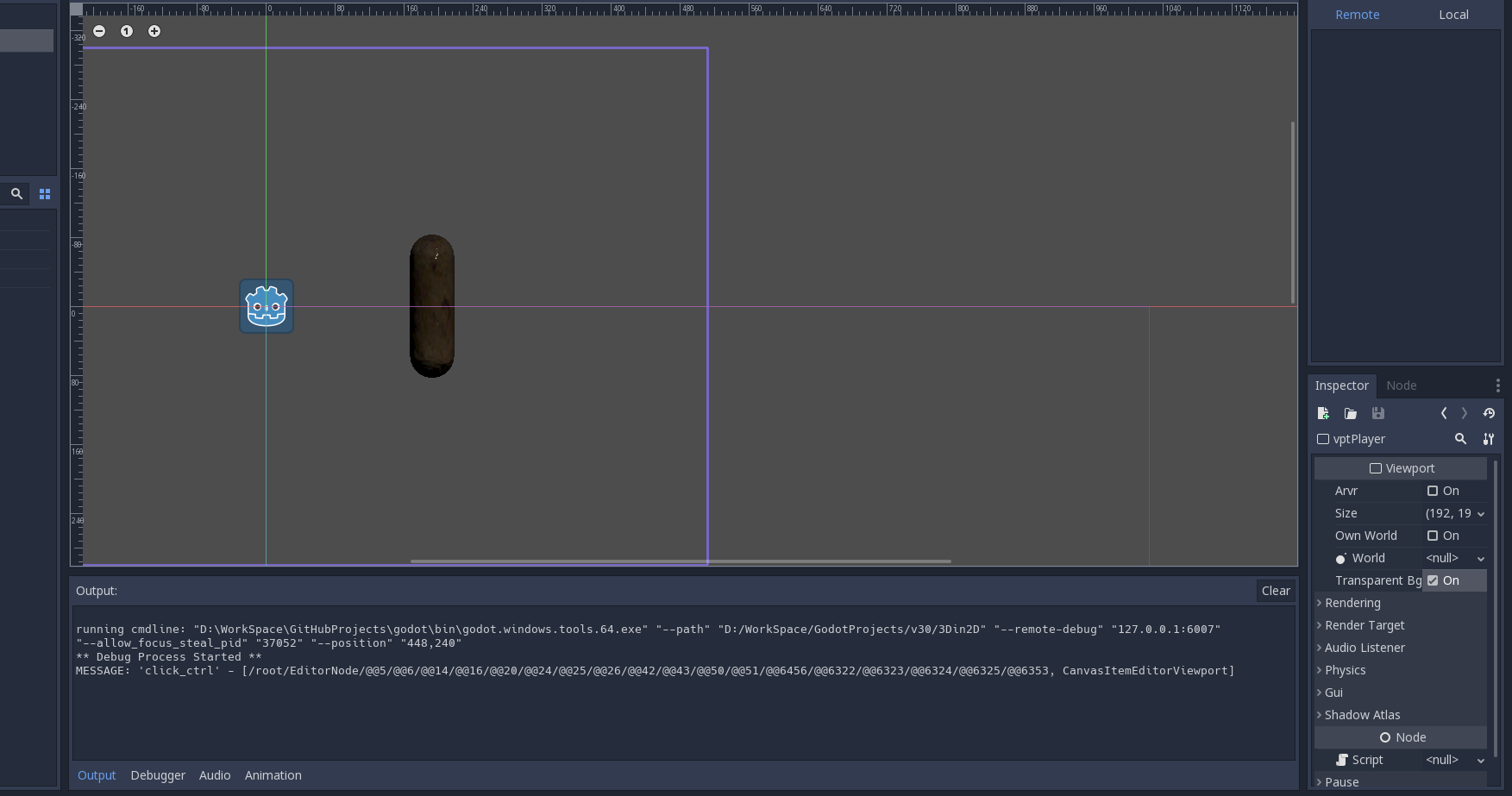Open the Debugger bottom panel tab

(158, 775)
